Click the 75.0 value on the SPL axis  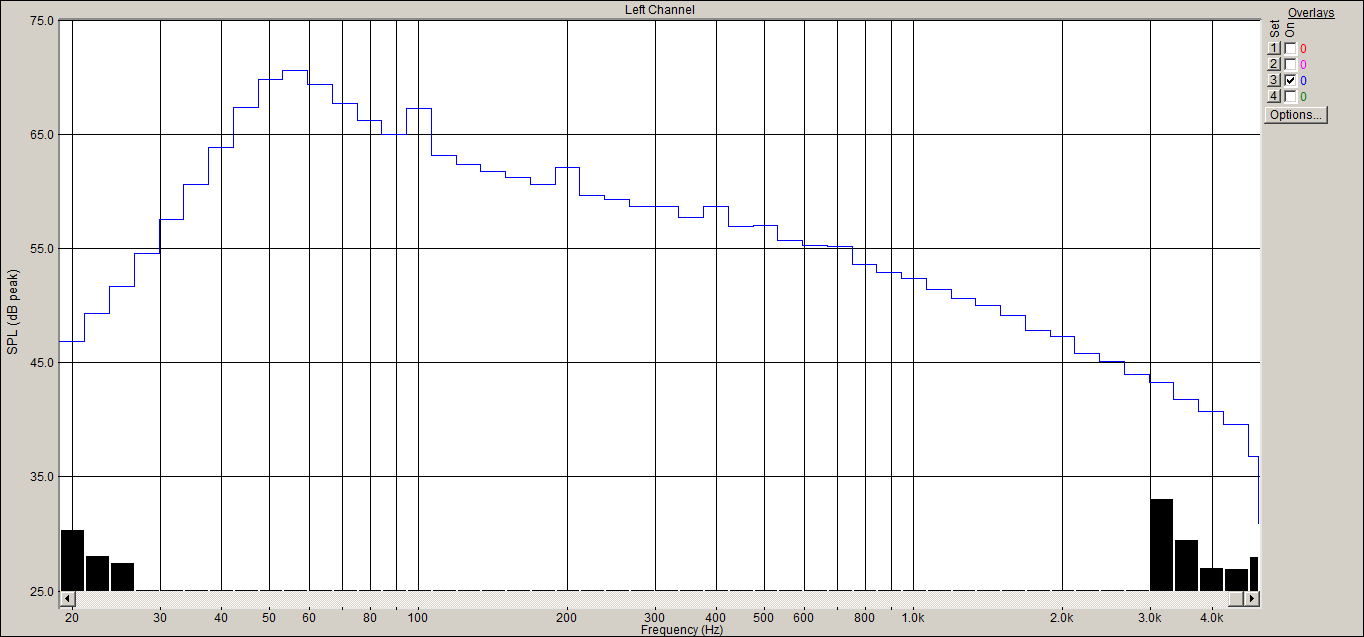[x=42, y=20]
